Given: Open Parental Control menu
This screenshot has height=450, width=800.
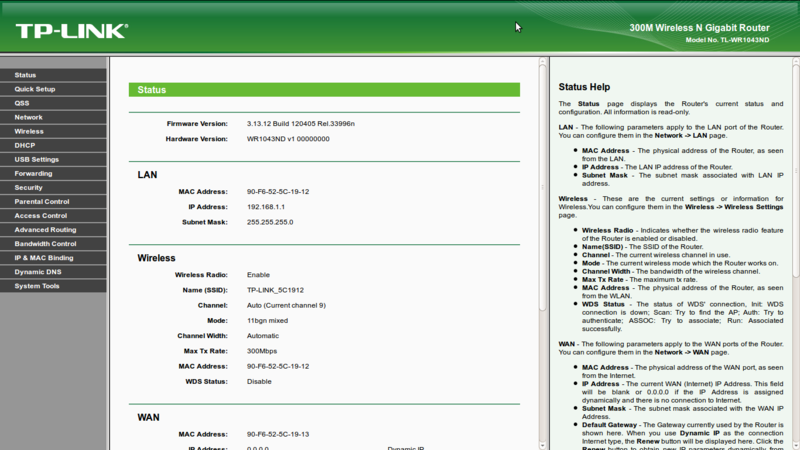Looking at the screenshot, I should coord(53,202).
